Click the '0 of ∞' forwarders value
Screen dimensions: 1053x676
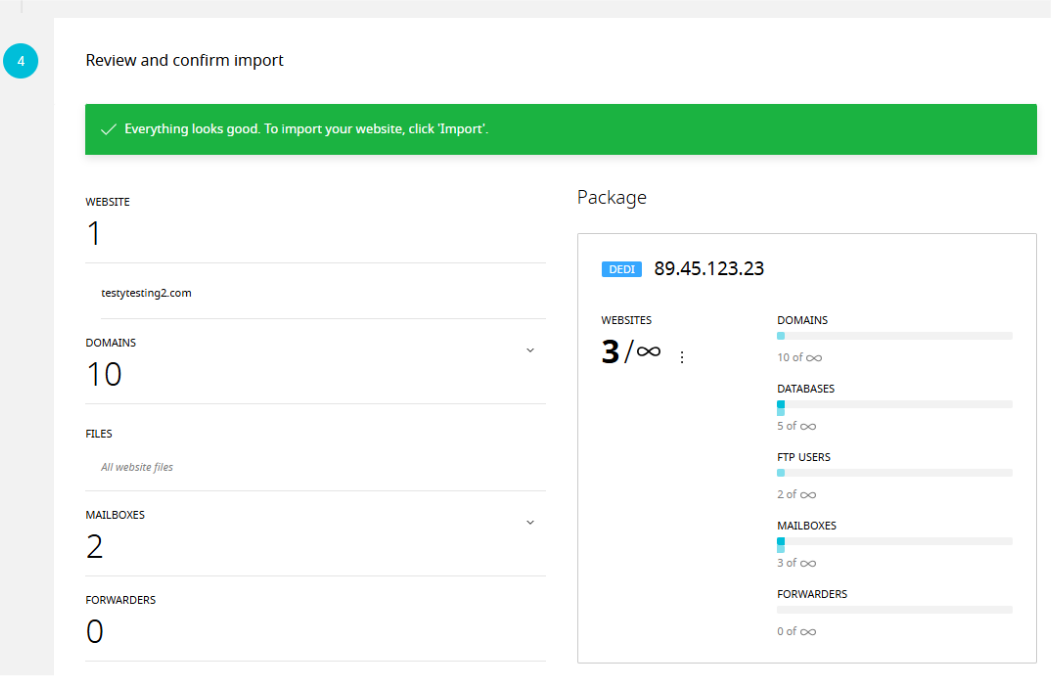click(796, 631)
